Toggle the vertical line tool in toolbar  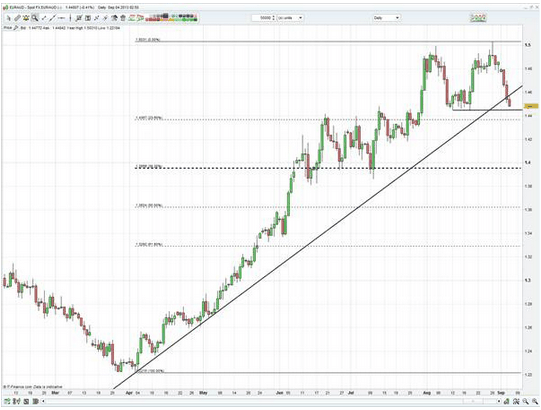click(70, 18)
